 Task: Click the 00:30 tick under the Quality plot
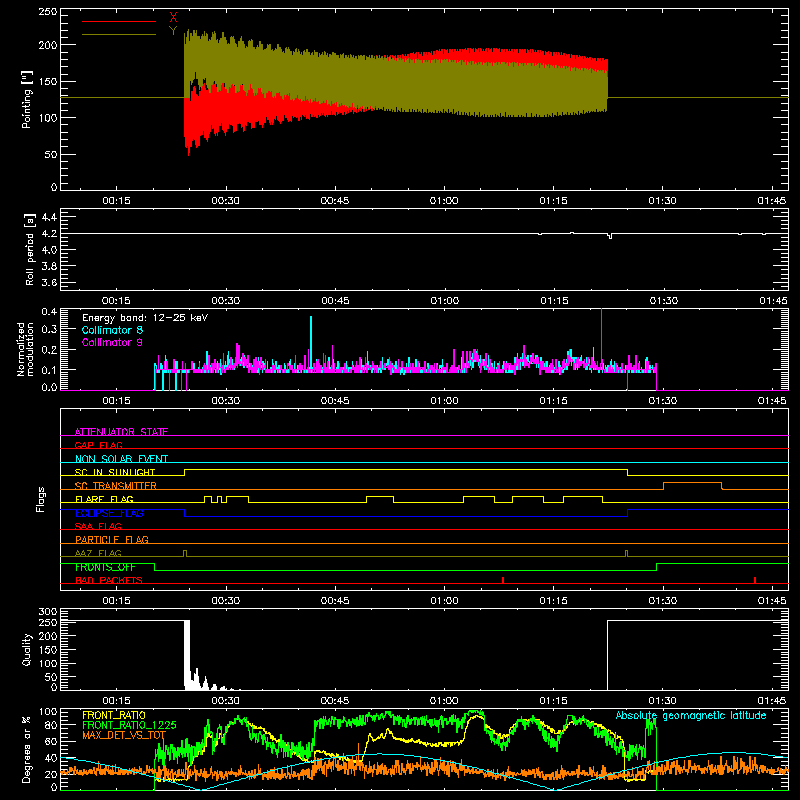(226, 701)
